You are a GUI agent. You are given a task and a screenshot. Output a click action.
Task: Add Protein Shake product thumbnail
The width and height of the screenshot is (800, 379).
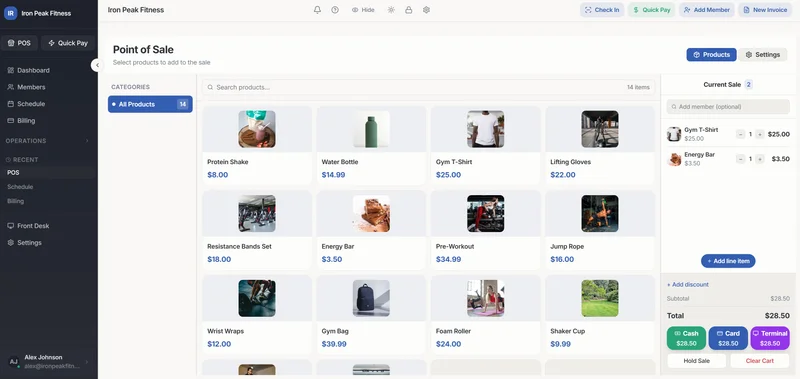pos(257,130)
